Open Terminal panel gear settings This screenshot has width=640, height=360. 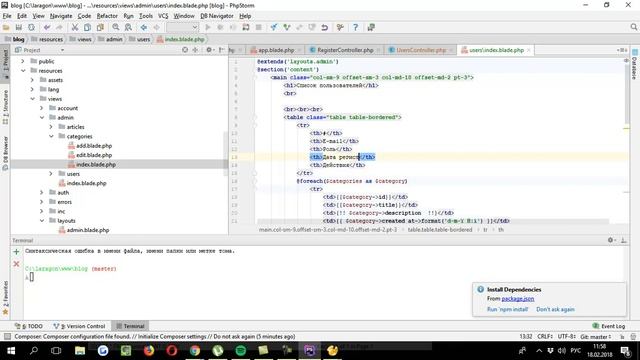(611, 240)
